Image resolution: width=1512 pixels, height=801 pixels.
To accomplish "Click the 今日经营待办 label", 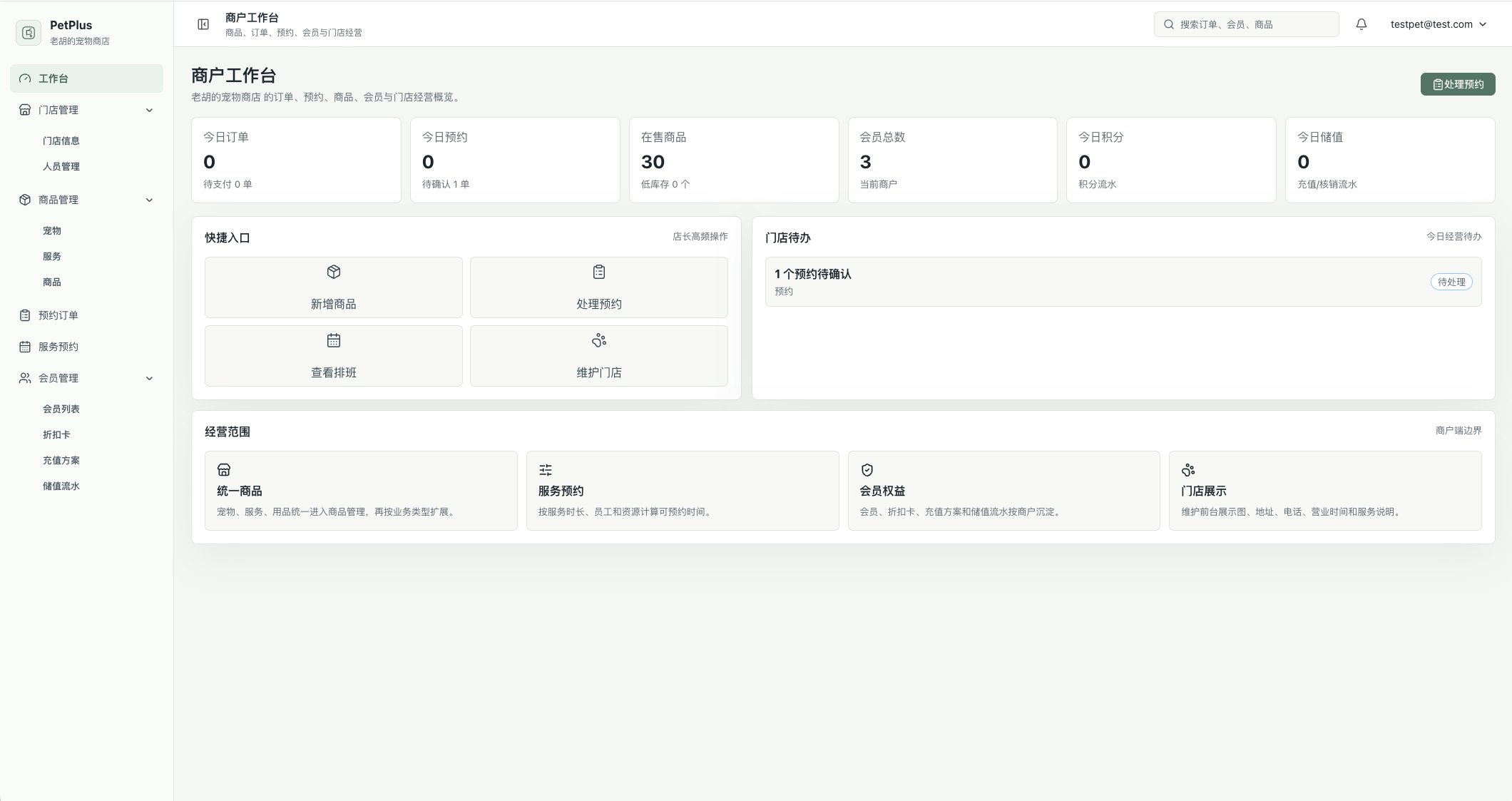I will (1454, 236).
